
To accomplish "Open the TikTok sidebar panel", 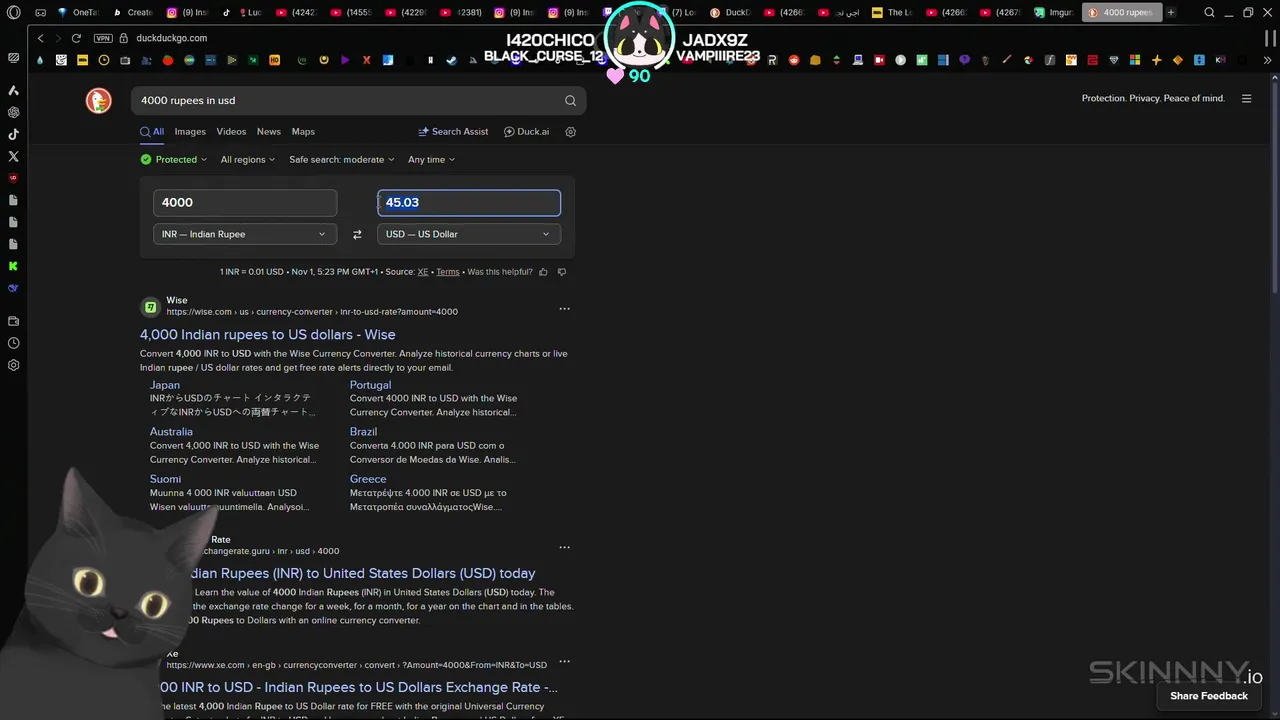I will [x=14, y=134].
